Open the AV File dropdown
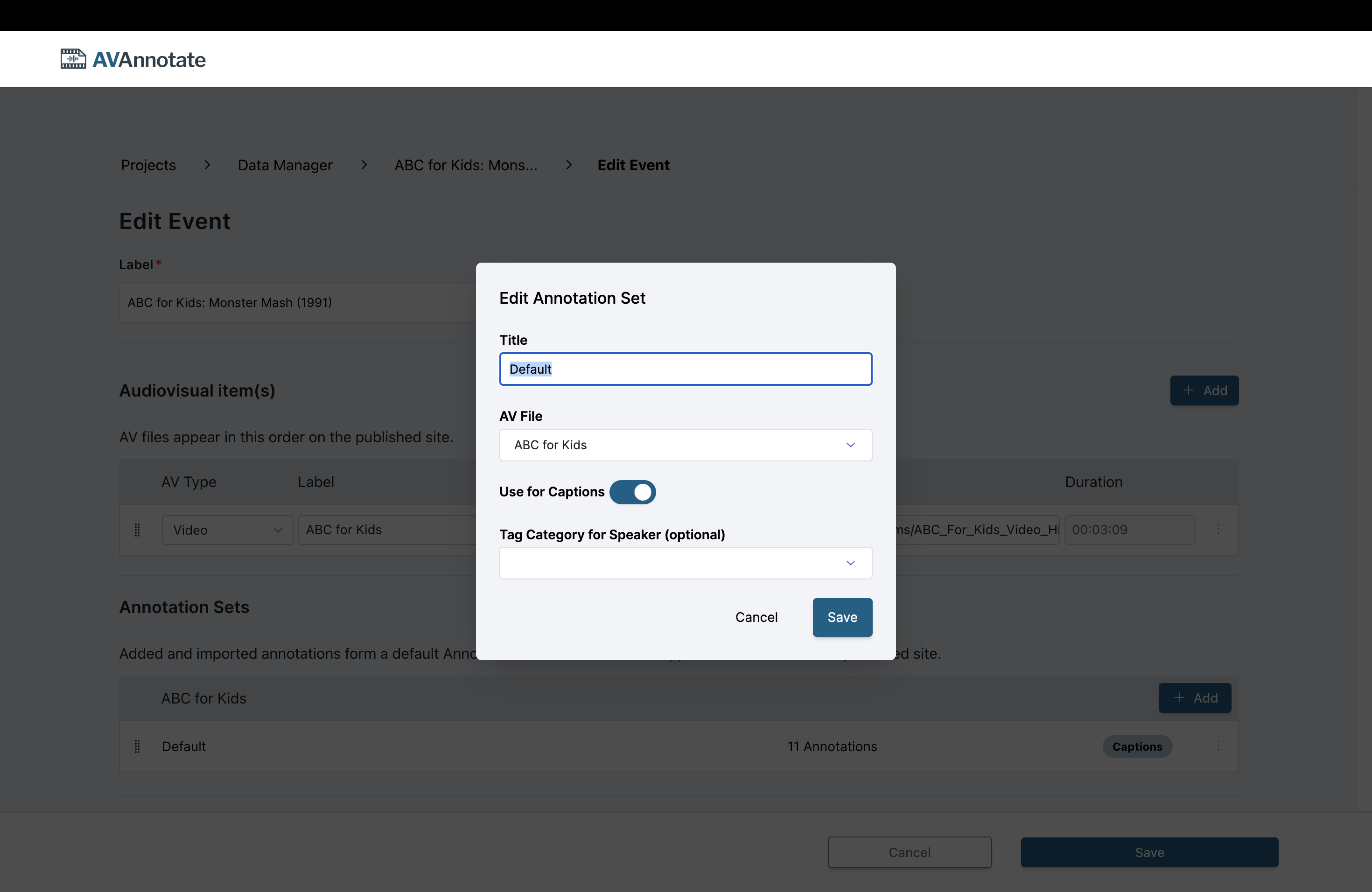 tap(685, 445)
